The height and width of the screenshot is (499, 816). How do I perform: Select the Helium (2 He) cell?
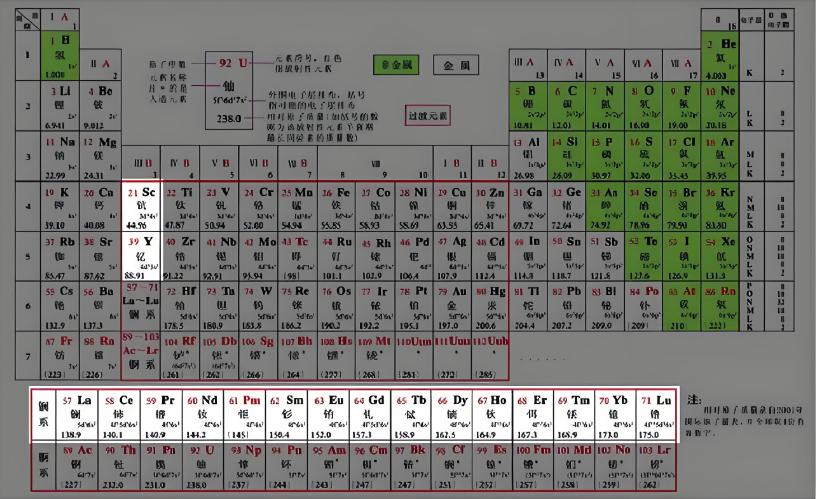(720, 57)
